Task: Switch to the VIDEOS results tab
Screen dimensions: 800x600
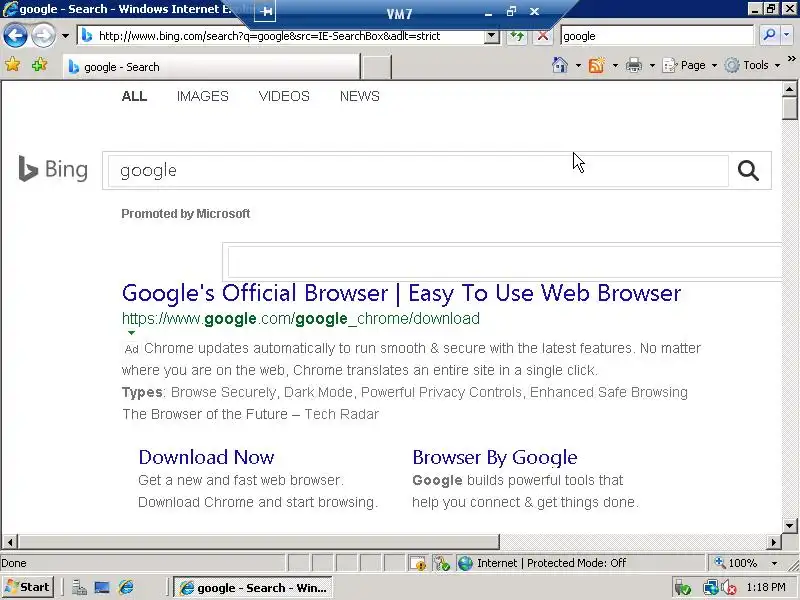Action: [x=284, y=96]
